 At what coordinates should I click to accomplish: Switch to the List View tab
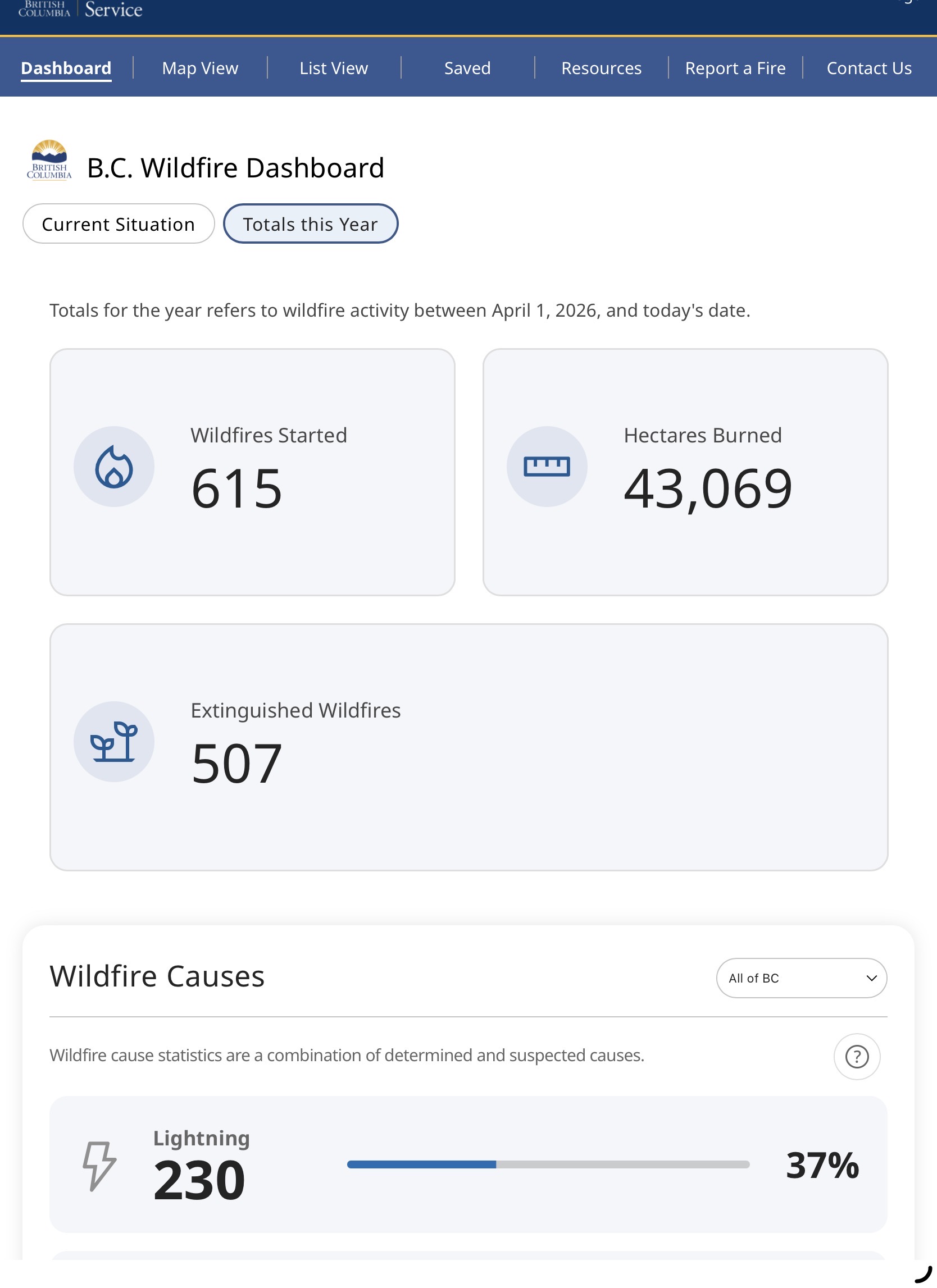[x=334, y=68]
